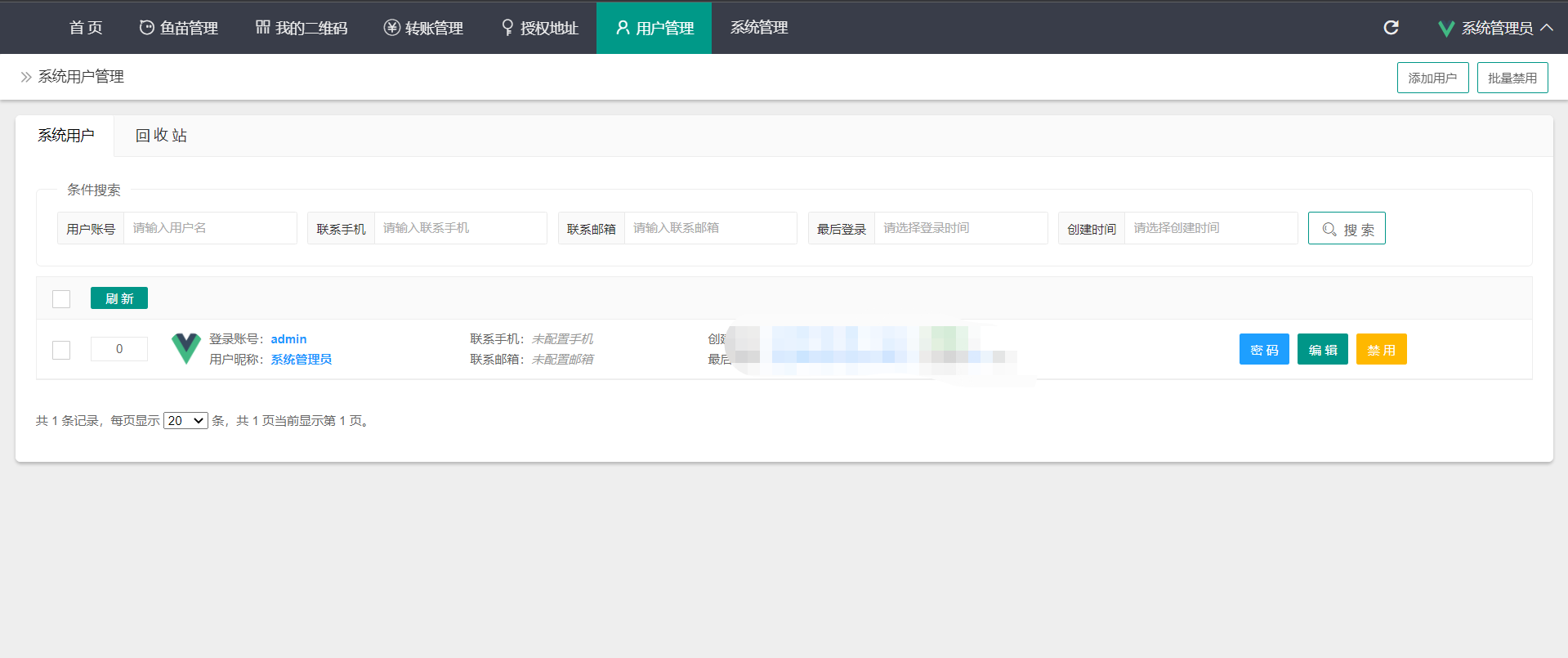Focus the 联系邮箱 input field
The height and width of the screenshot is (658, 1568).
pyautogui.click(x=710, y=228)
